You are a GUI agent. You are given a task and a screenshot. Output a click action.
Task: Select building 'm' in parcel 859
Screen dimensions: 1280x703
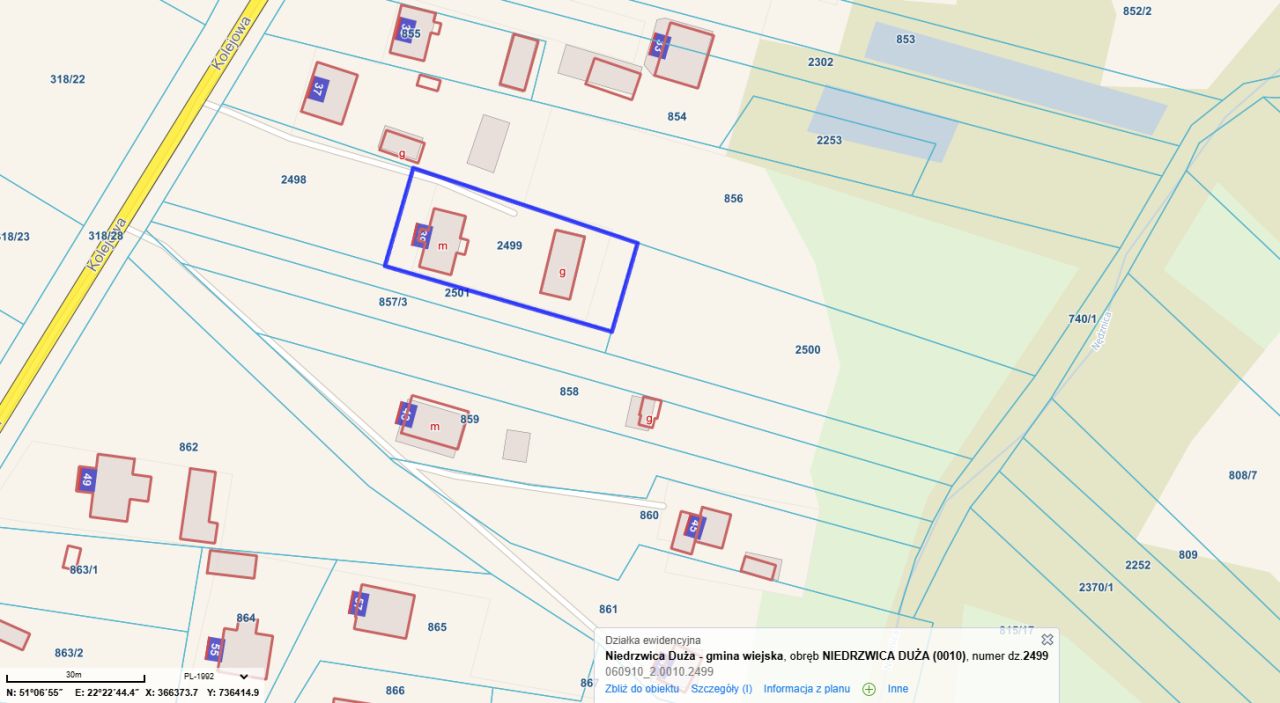434,424
